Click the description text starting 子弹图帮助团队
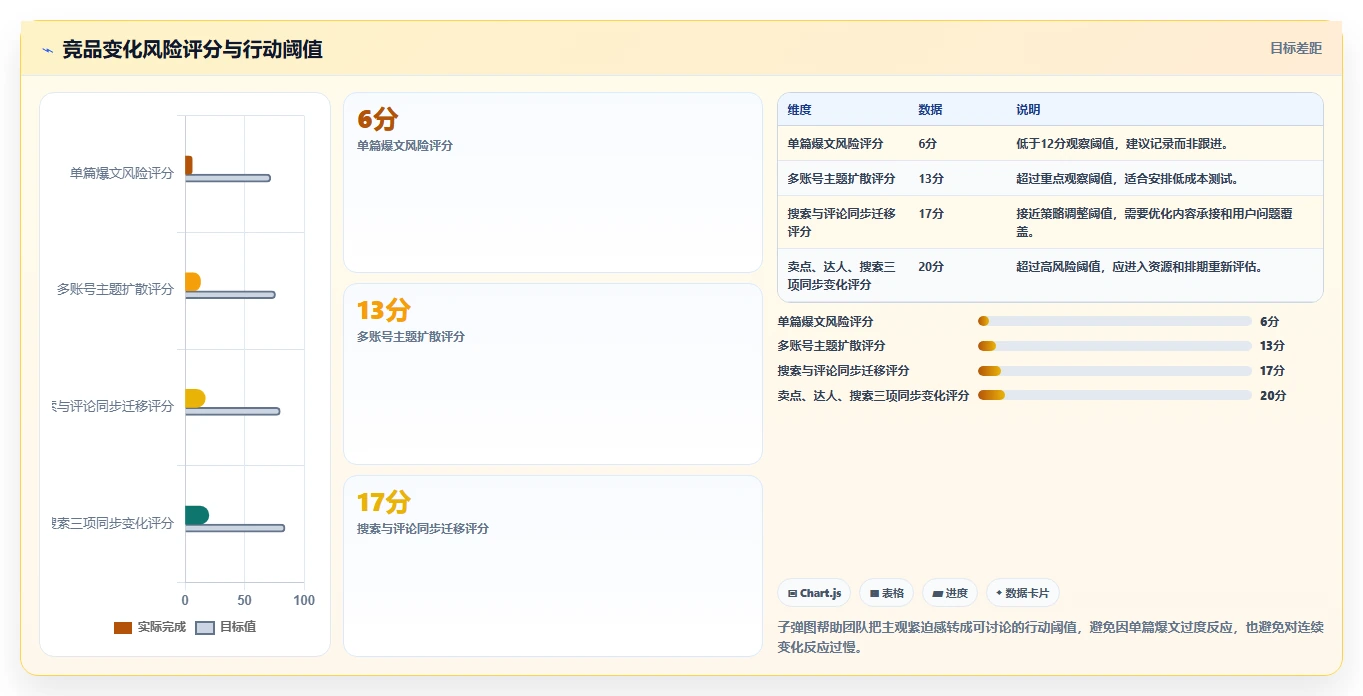The width and height of the screenshot is (1363, 696). [x=1050, y=637]
